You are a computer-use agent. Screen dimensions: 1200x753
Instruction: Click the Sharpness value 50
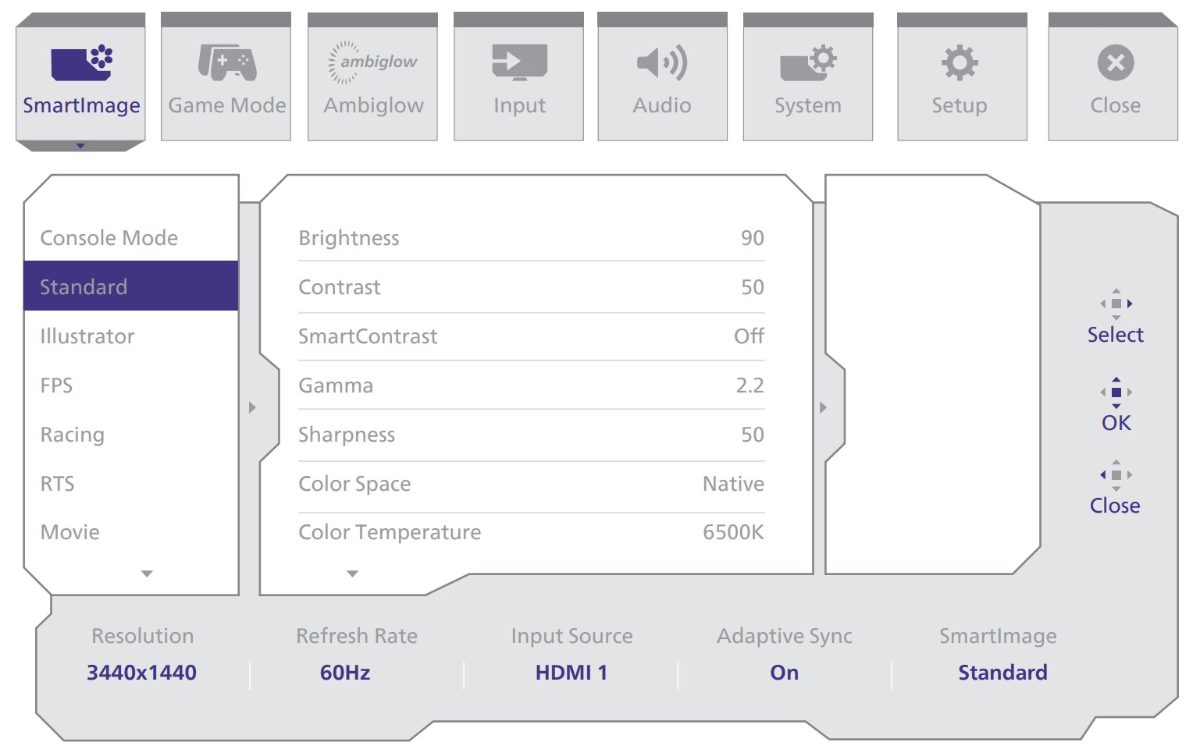click(x=752, y=434)
